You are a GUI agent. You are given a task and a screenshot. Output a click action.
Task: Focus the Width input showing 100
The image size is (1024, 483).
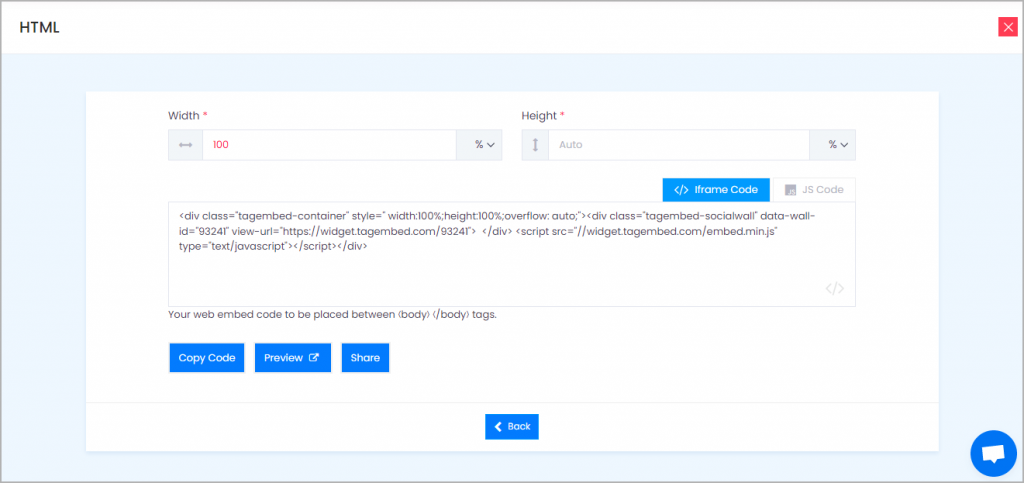pos(329,145)
